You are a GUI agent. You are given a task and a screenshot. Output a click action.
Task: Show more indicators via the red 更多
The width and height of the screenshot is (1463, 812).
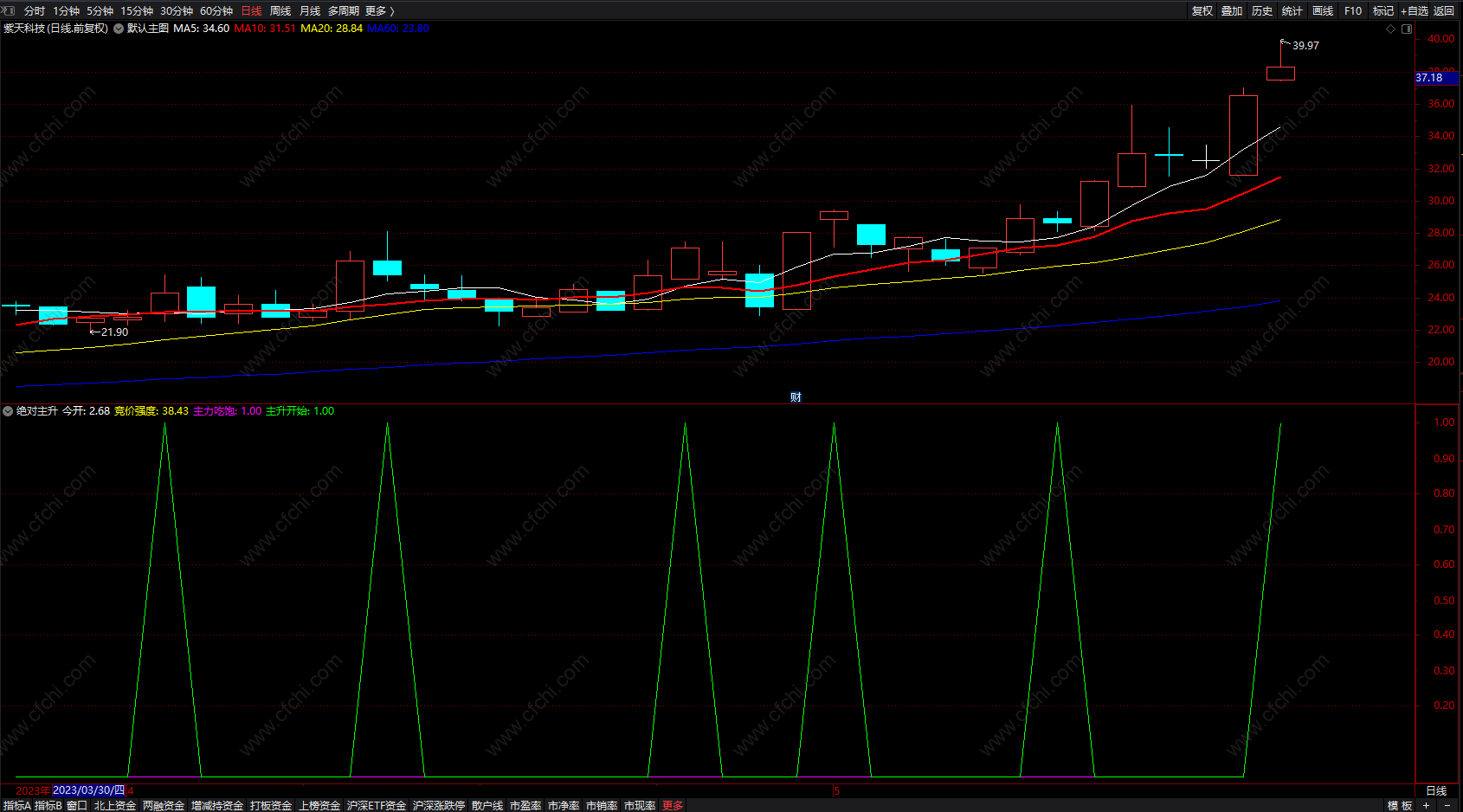coord(673,805)
